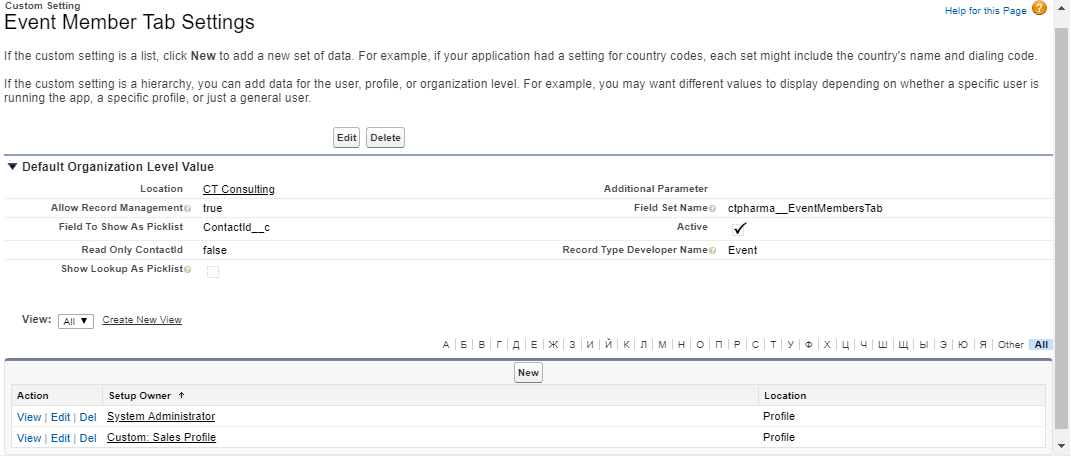The image size is (1071, 456).
Task: Click info icon beside Field To Show As Picklist
Action: 187,228
